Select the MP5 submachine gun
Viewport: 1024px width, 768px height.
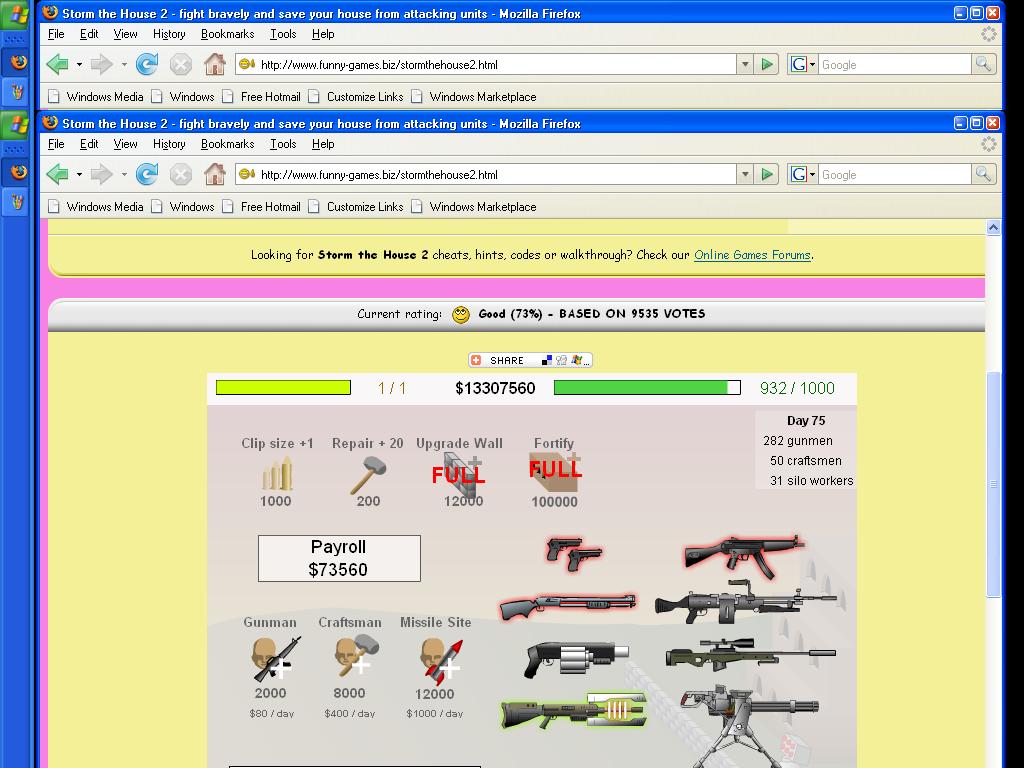pos(744,556)
